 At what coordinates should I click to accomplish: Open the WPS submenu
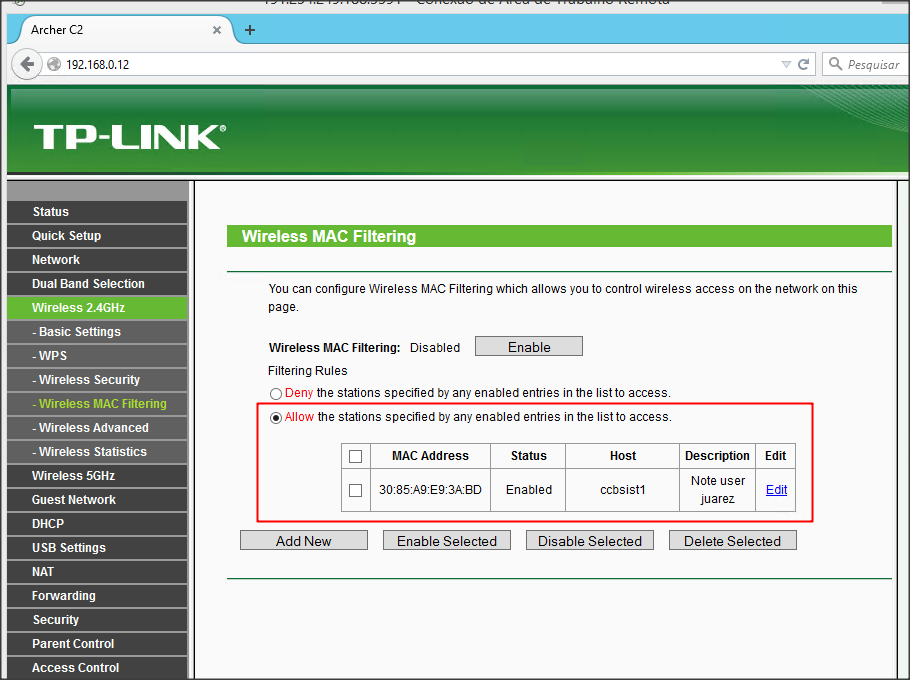[98, 356]
